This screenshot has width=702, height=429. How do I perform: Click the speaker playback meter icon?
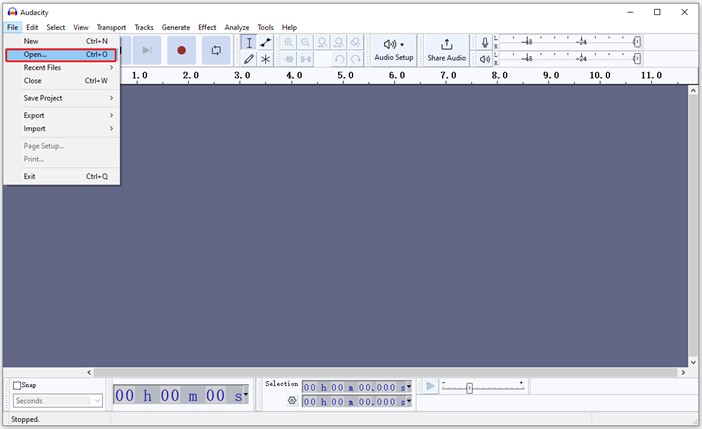485,59
